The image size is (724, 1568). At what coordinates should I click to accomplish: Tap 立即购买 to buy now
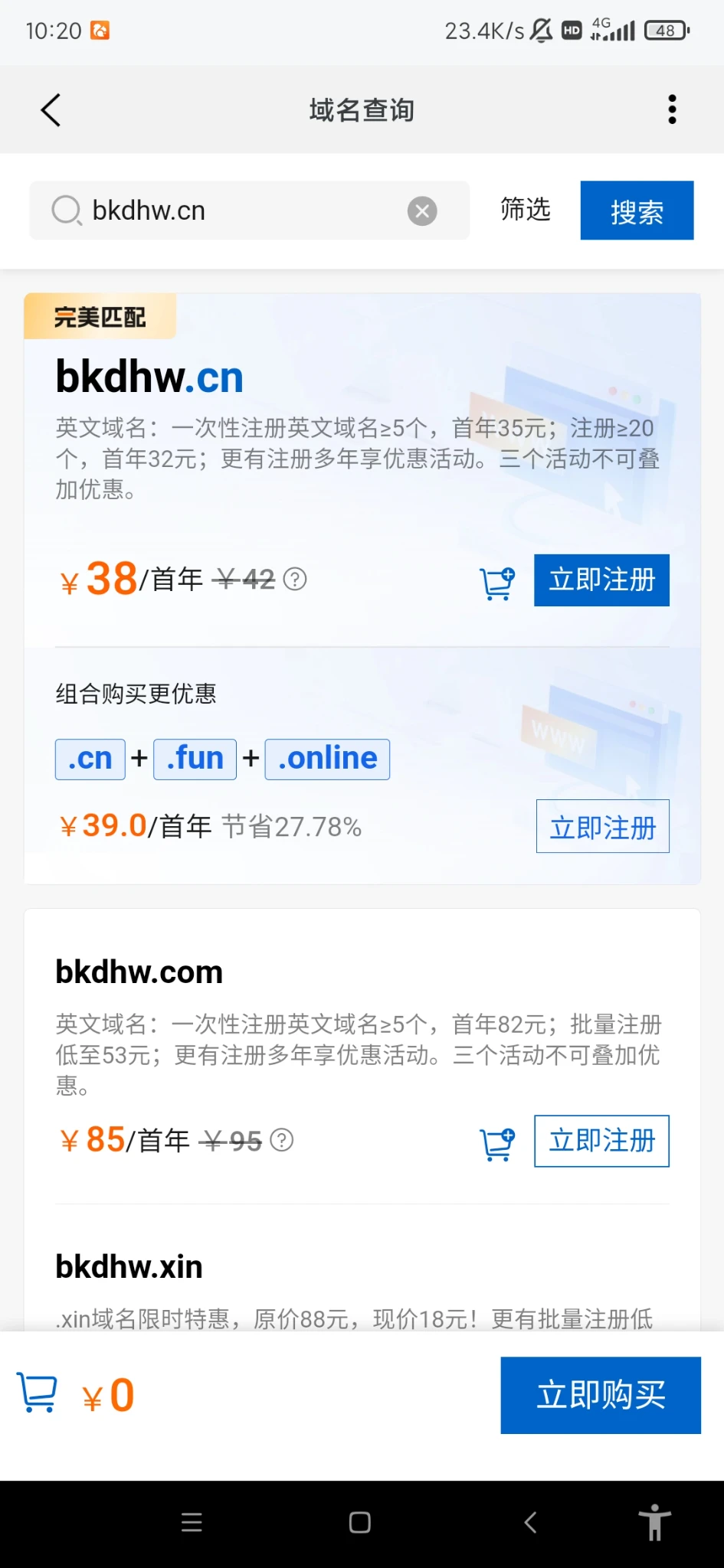(601, 1395)
